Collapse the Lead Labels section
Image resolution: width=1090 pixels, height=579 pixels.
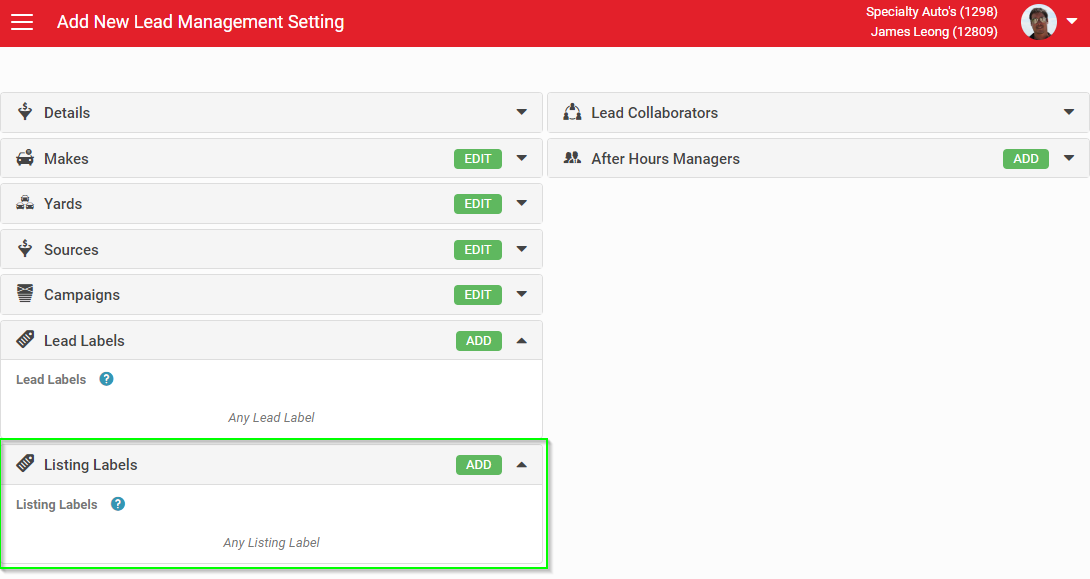pos(521,341)
